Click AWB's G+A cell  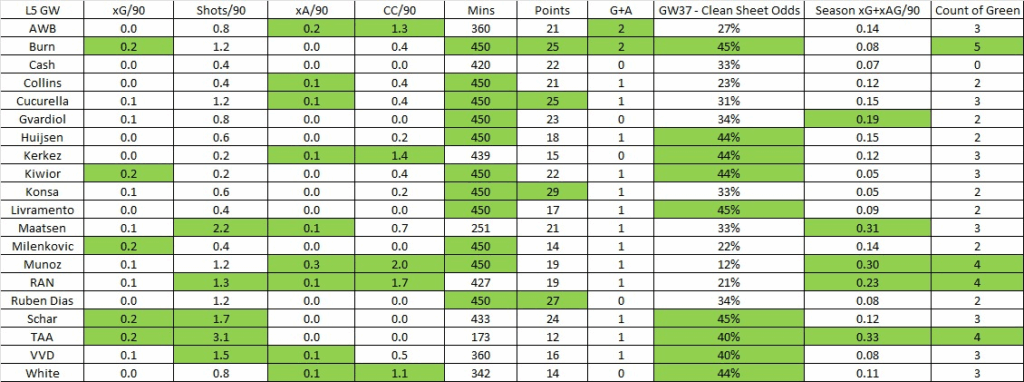620,28
